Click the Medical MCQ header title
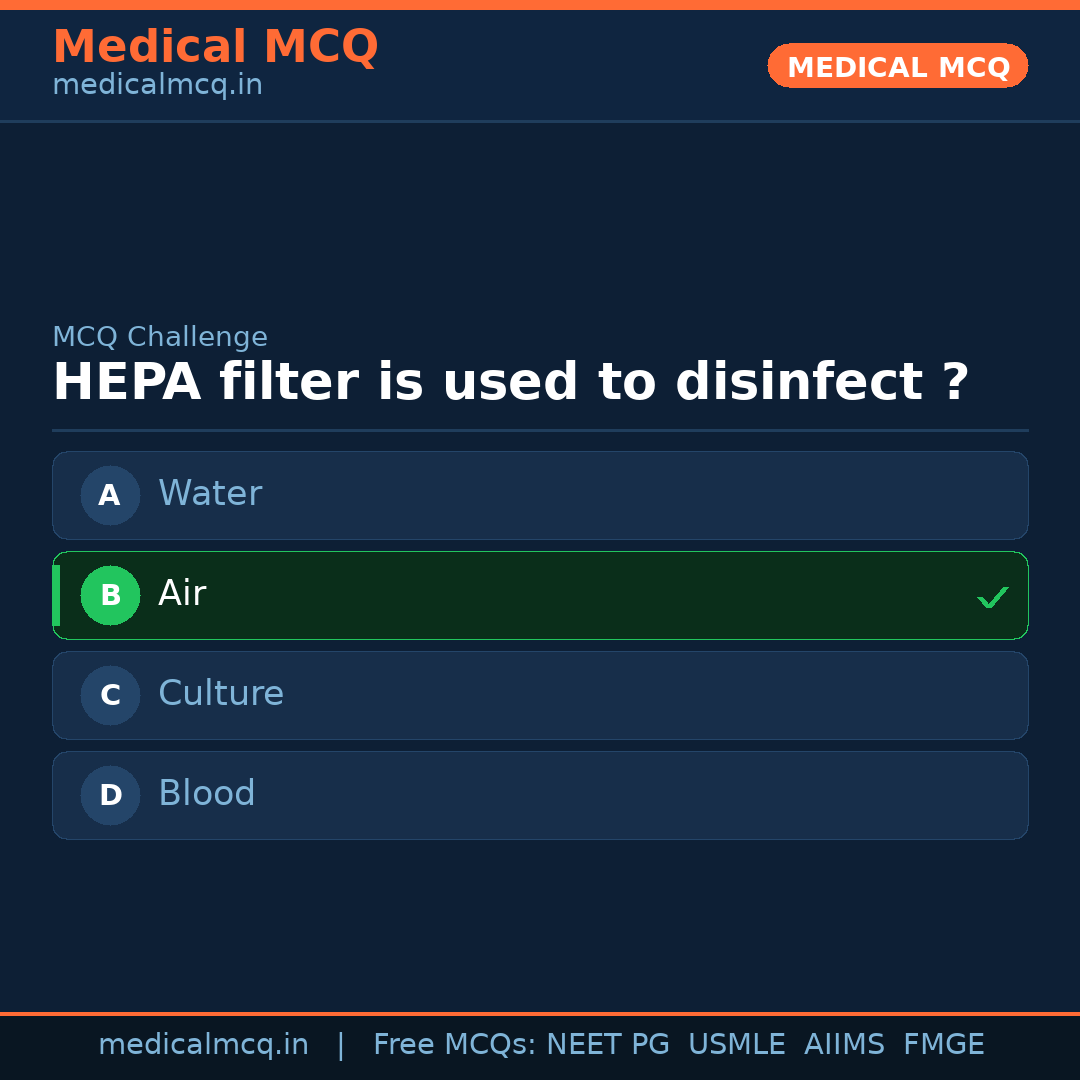 click(x=215, y=47)
